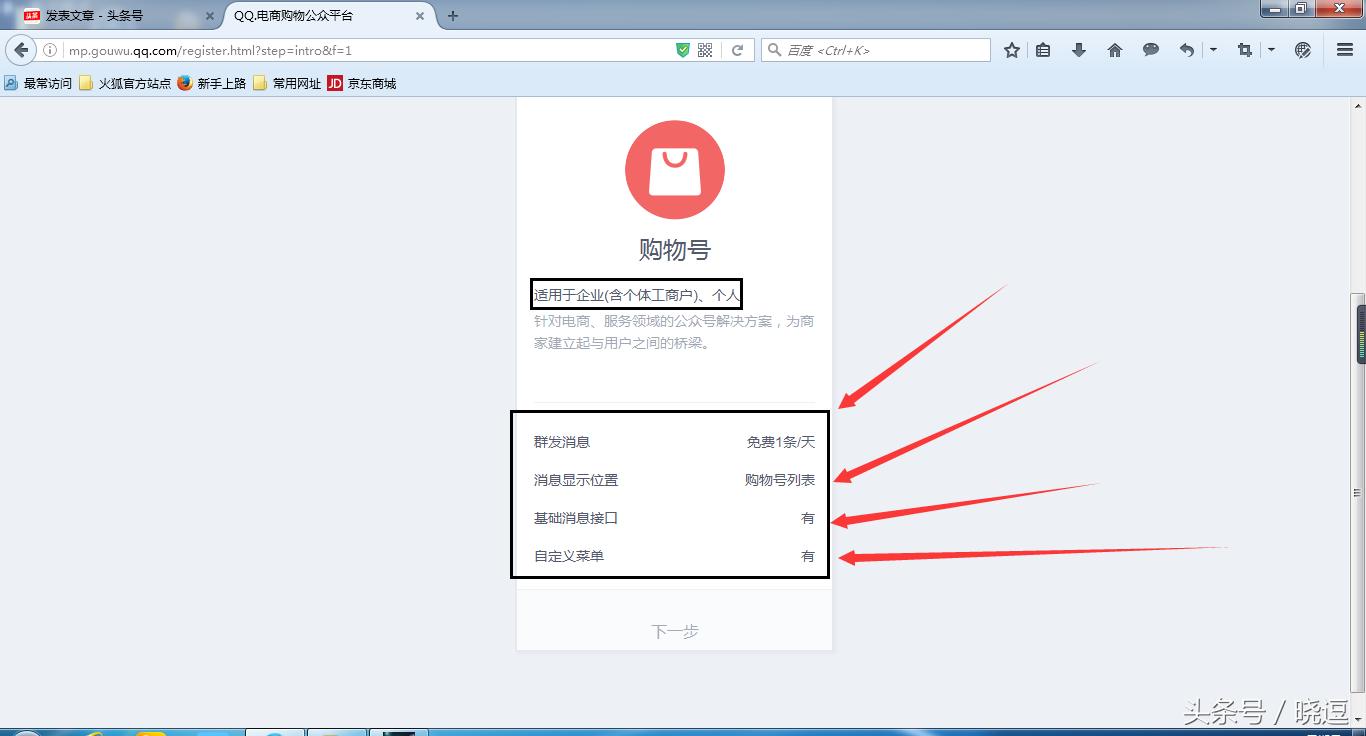The width and height of the screenshot is (1366, 736).
Task: Open a new browser tab with the plus button
Action: coord(454,16)
